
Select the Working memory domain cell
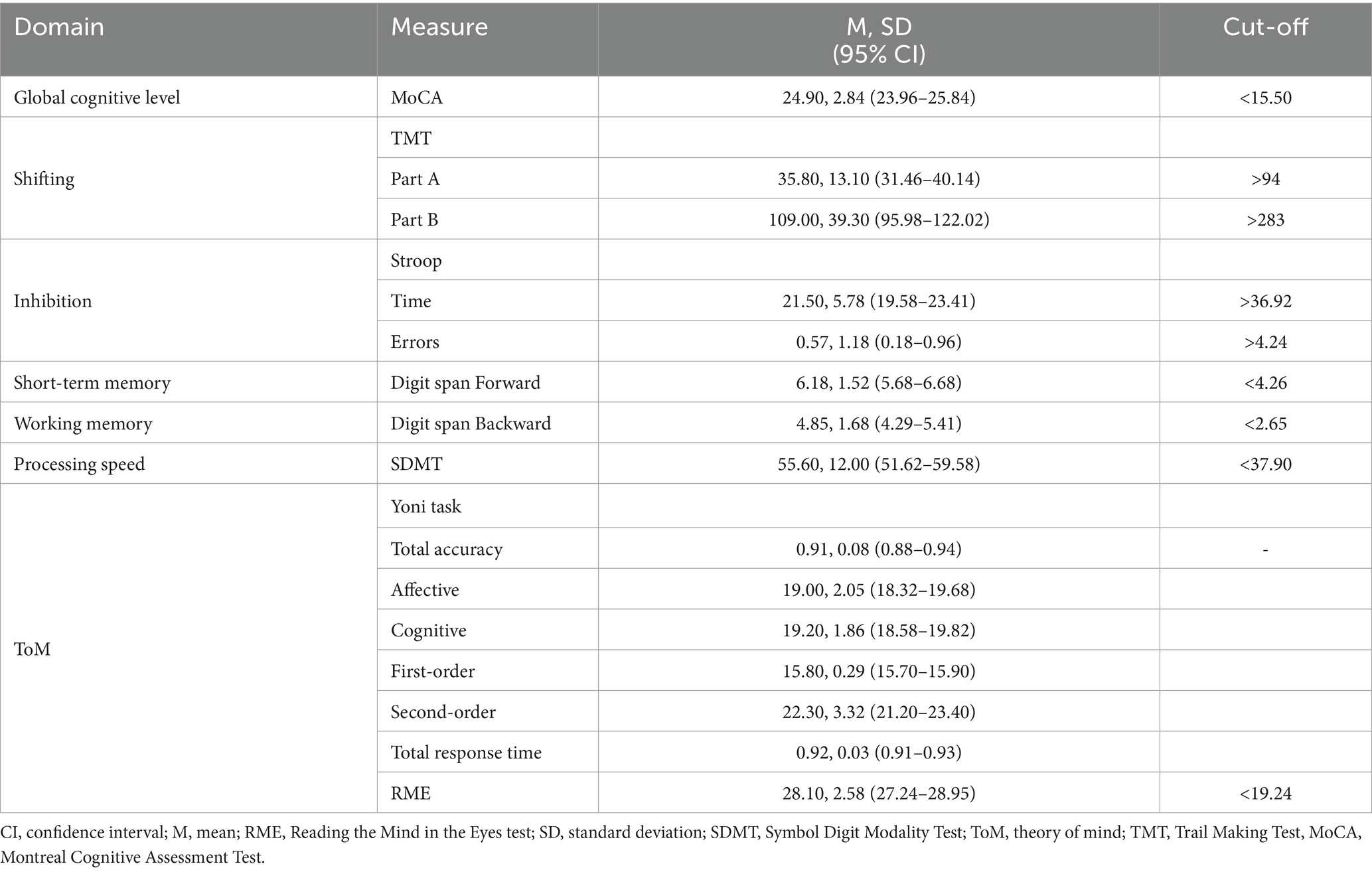pyautogui.click(x=83, y=423)
